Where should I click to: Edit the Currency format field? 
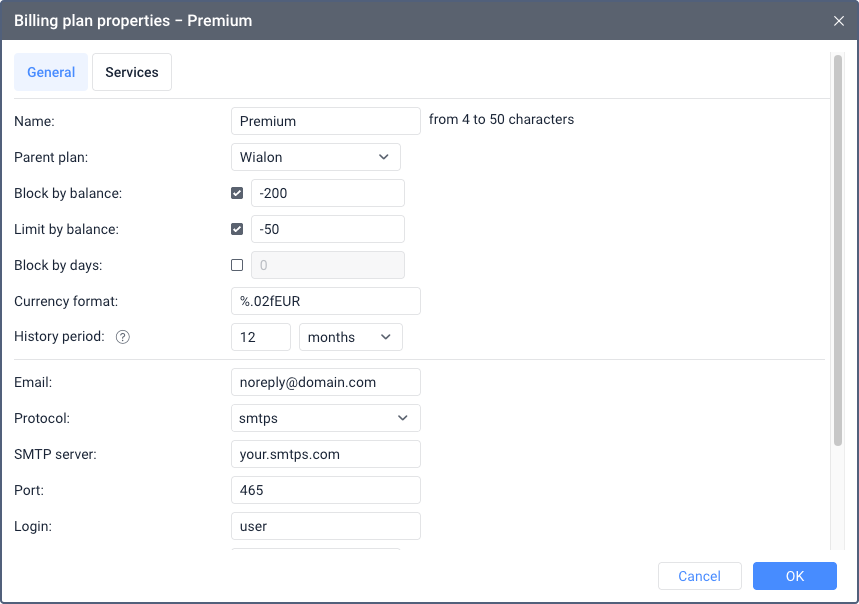point(325,301)
